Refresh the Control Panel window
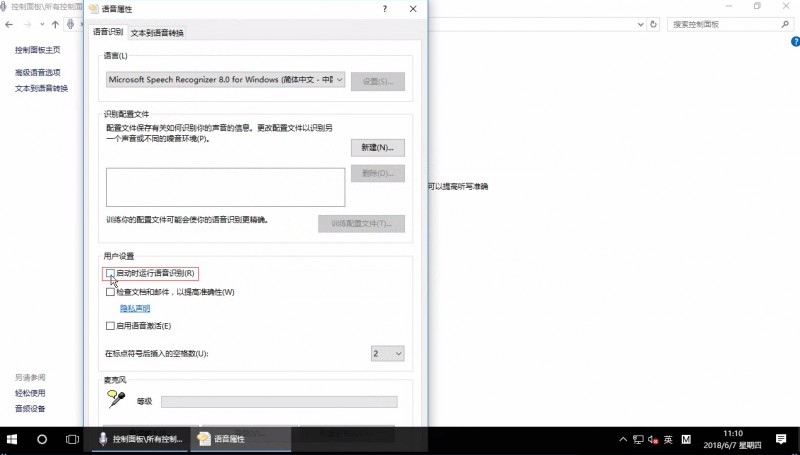The width and height of the screenshot is (800, 455). pos(653,24)
